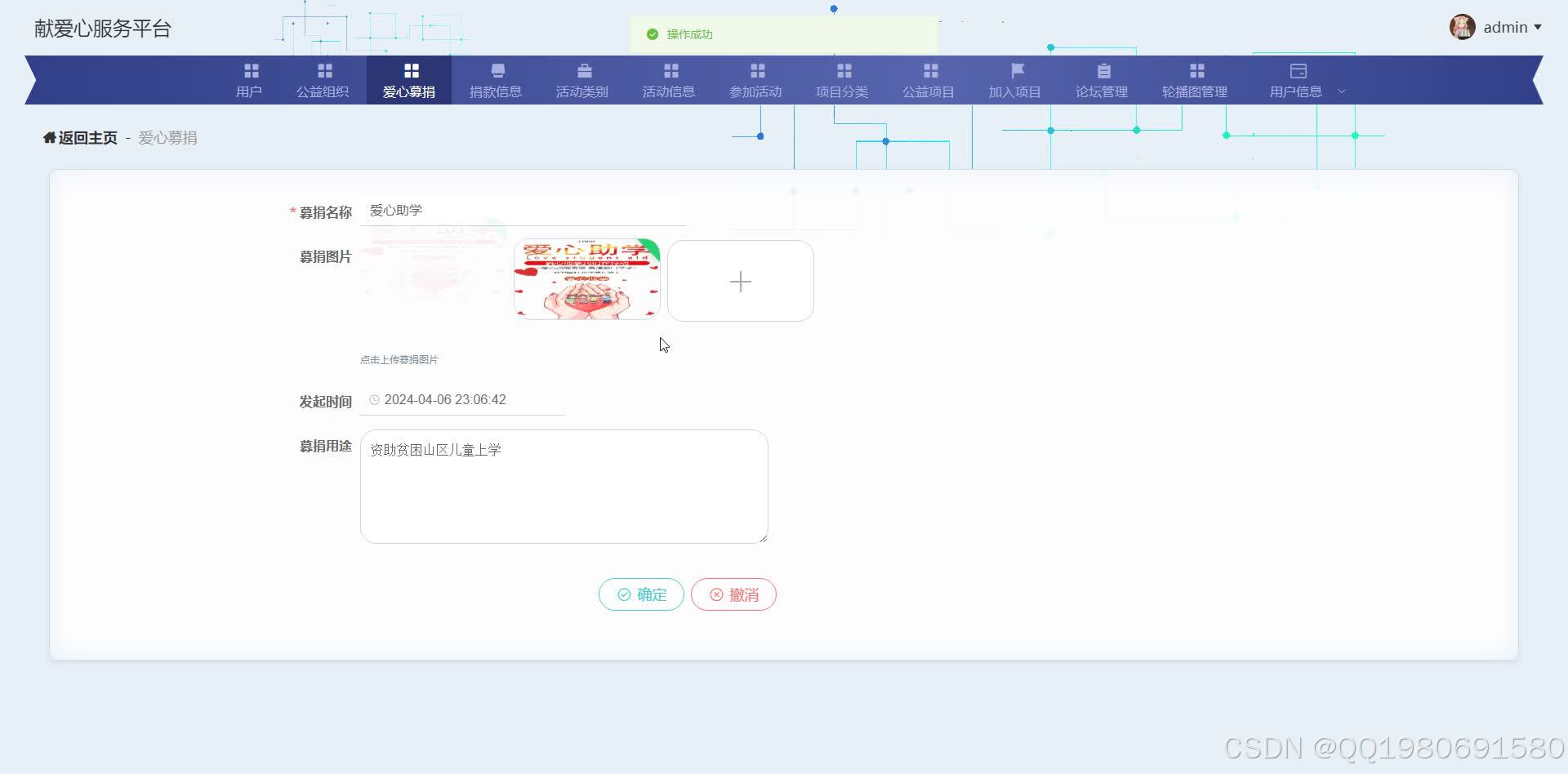1568x774 pixels.
Task: Open 论坛管理 using its clipboard icon
Action: click(x=1102, y=70)
